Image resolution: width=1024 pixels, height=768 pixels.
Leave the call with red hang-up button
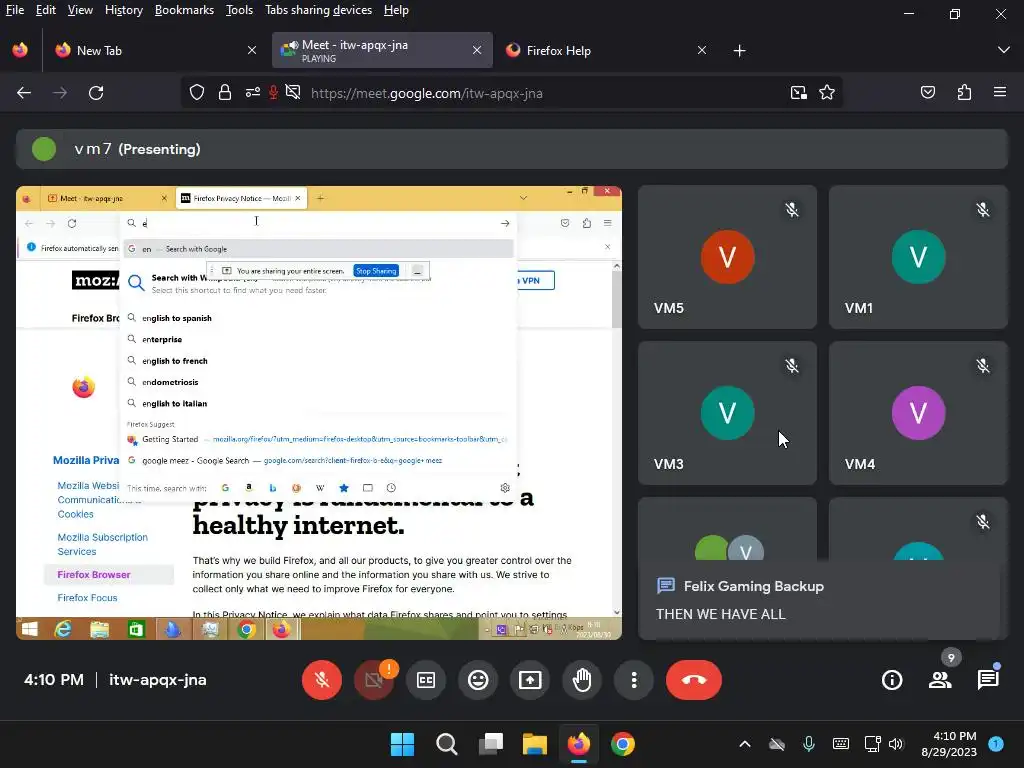click(694, 680)
